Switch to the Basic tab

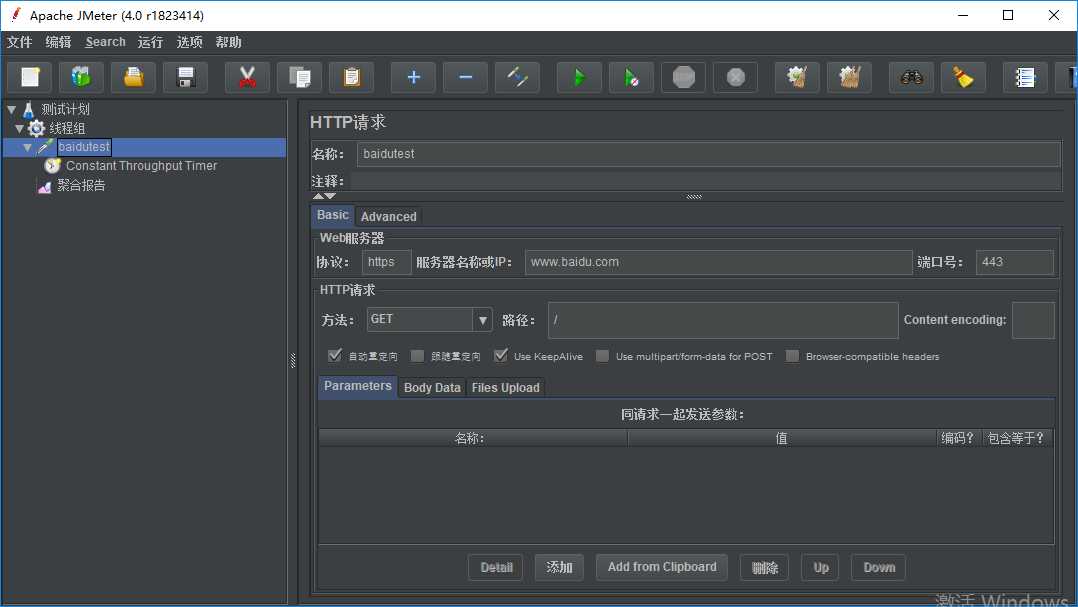coord(333,215)
